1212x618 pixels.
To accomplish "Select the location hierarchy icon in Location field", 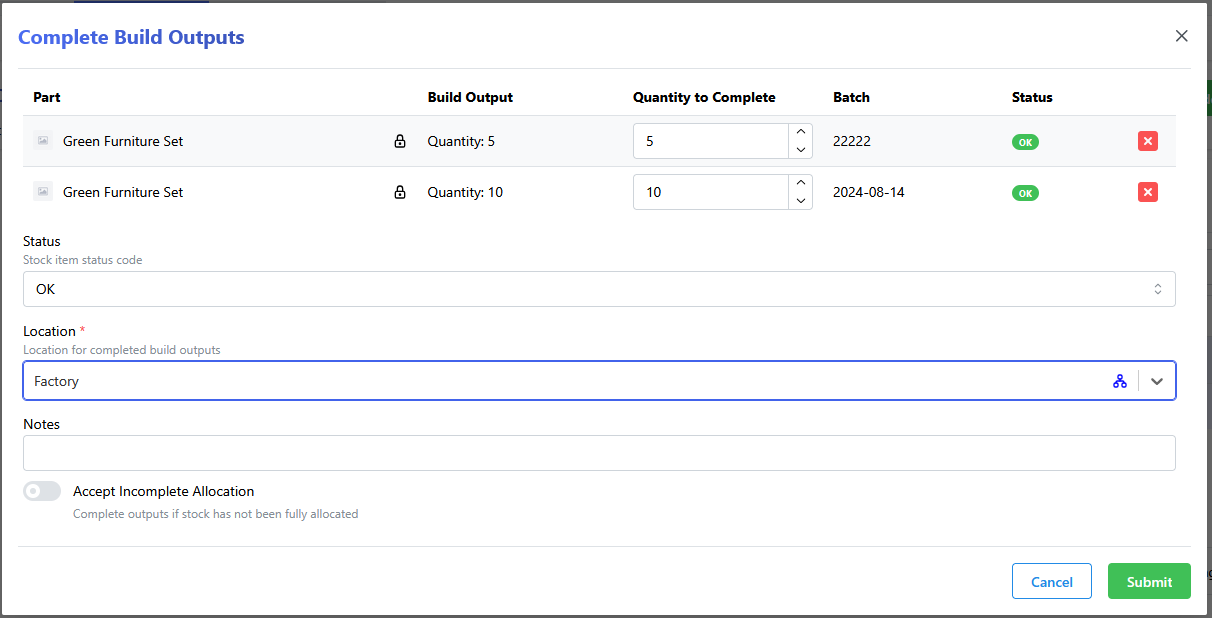I will pos(1119,380).
